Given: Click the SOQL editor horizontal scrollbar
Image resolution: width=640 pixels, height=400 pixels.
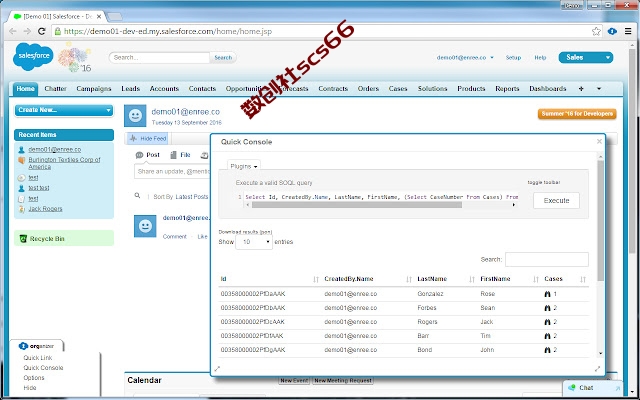Looking at the screenshot, I should [357, 205].
